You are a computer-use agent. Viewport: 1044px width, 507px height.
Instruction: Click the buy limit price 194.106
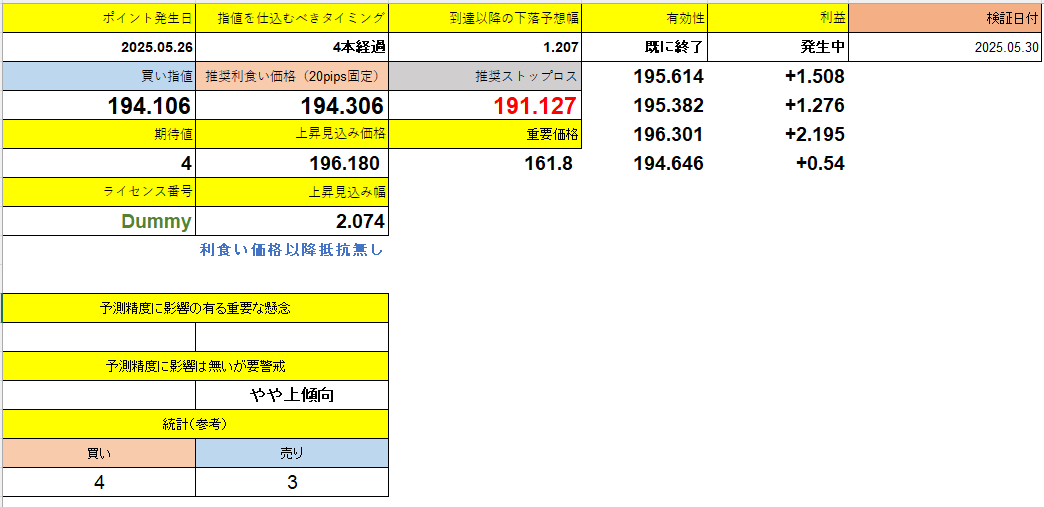click(99, 105)
